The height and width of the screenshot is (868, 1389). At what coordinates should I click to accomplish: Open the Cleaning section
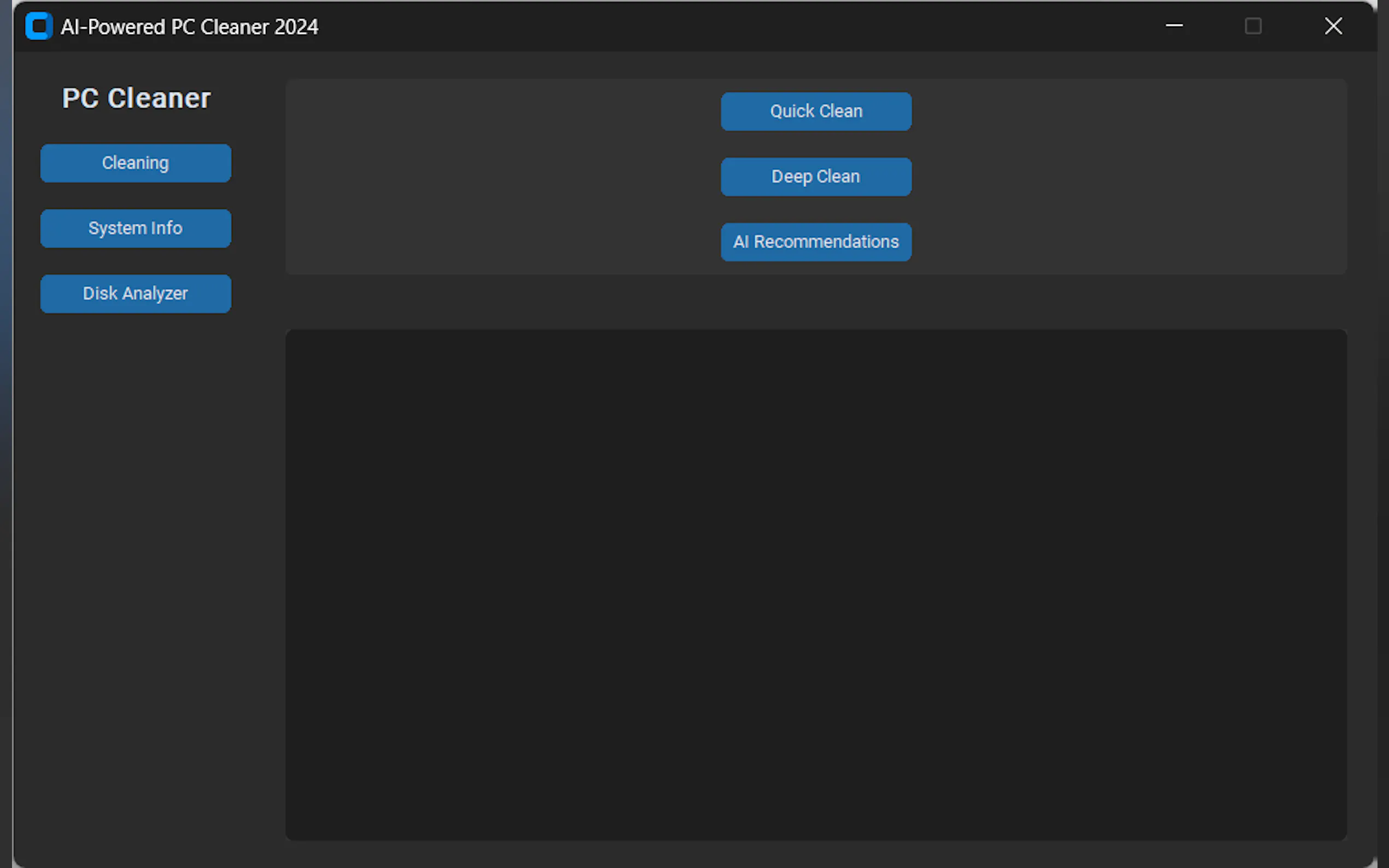[x=136, y=163]
